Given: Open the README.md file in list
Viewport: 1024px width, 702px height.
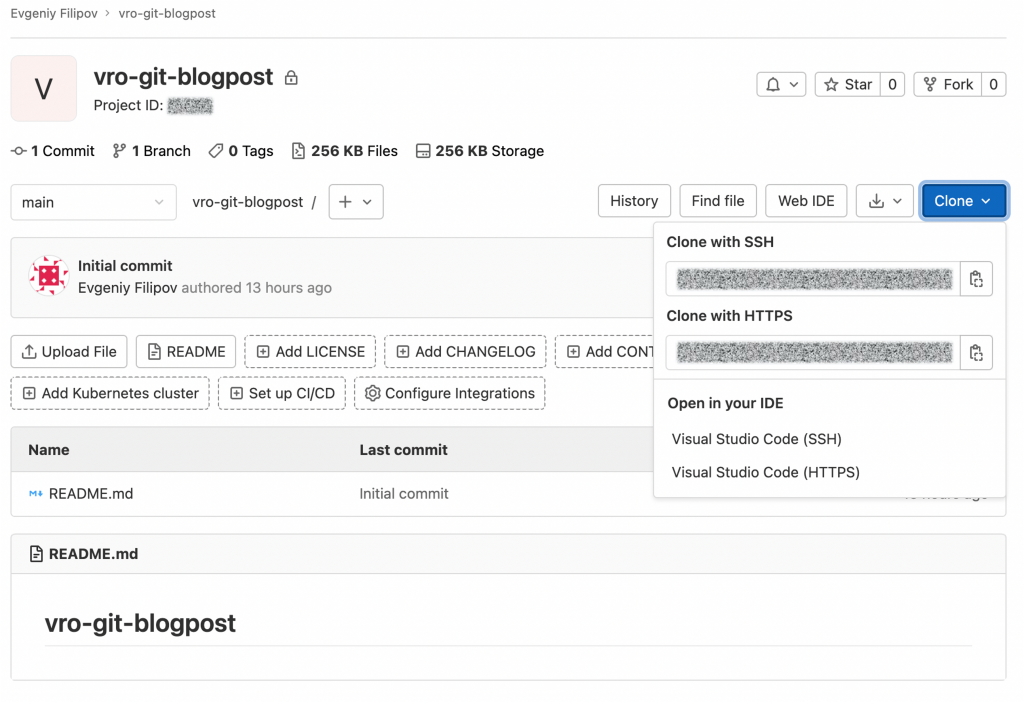Looking at the screenshot, I should point(90,493).
